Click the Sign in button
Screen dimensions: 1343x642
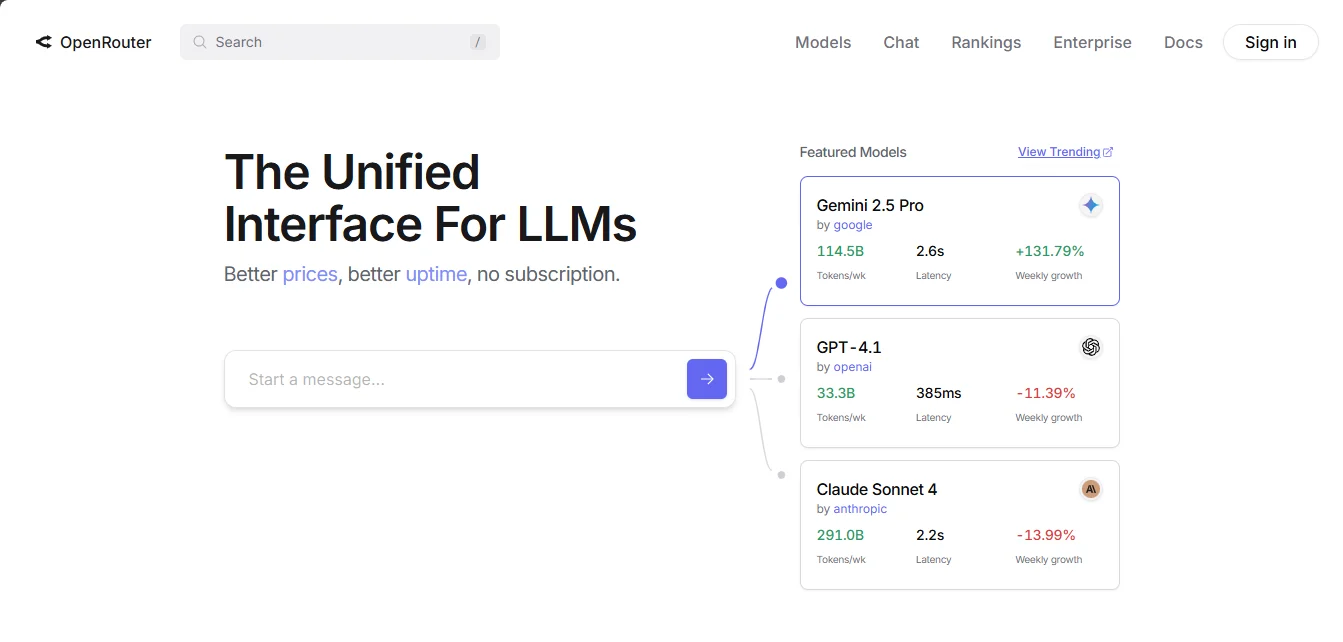[1270, 42]
